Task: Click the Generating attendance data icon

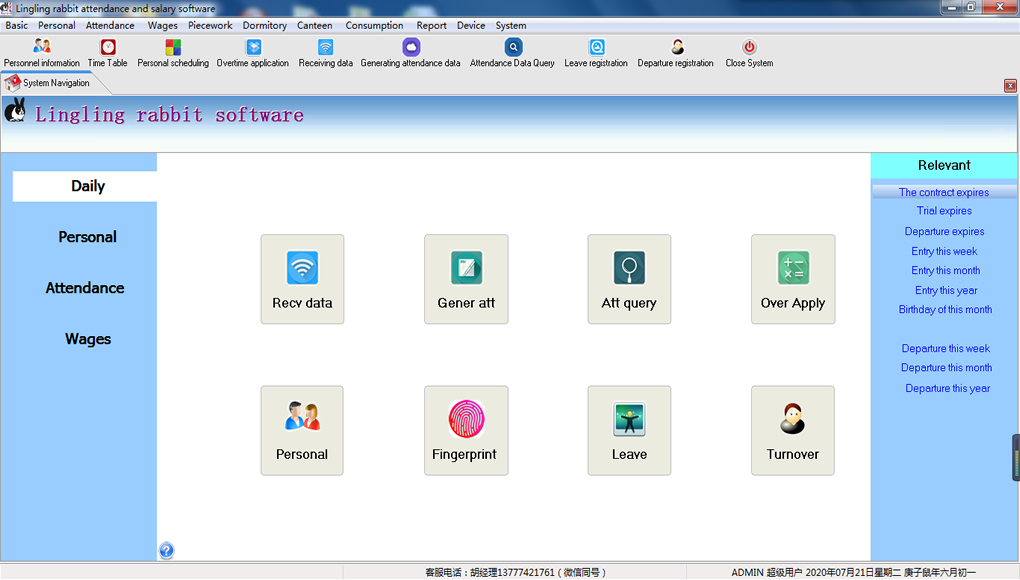Action: [410, 53]
